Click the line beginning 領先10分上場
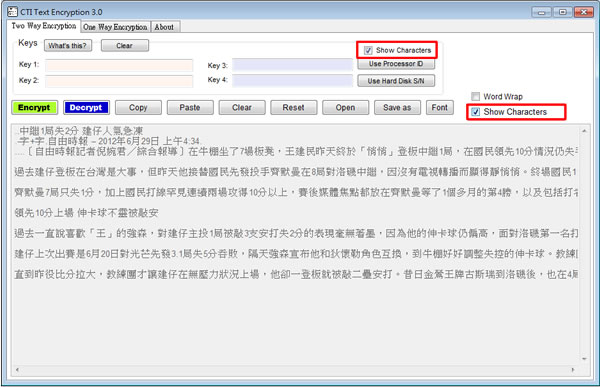 tap(86, 213)
